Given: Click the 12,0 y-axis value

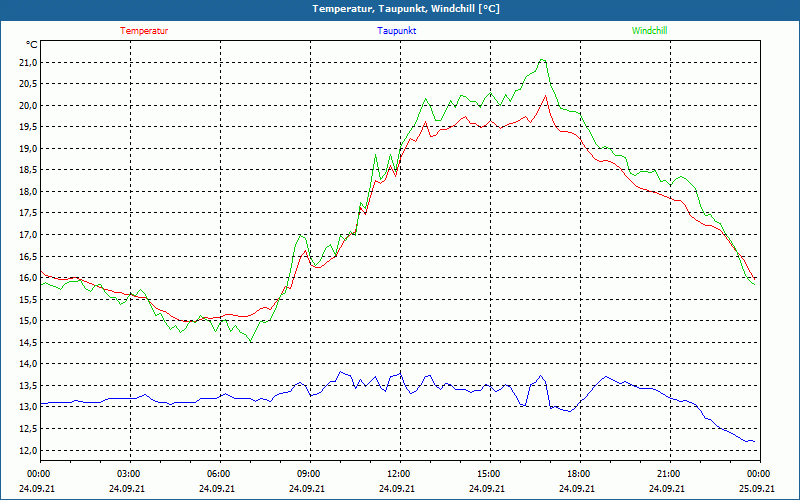Looking at the screenshot, I should (28, 451).
